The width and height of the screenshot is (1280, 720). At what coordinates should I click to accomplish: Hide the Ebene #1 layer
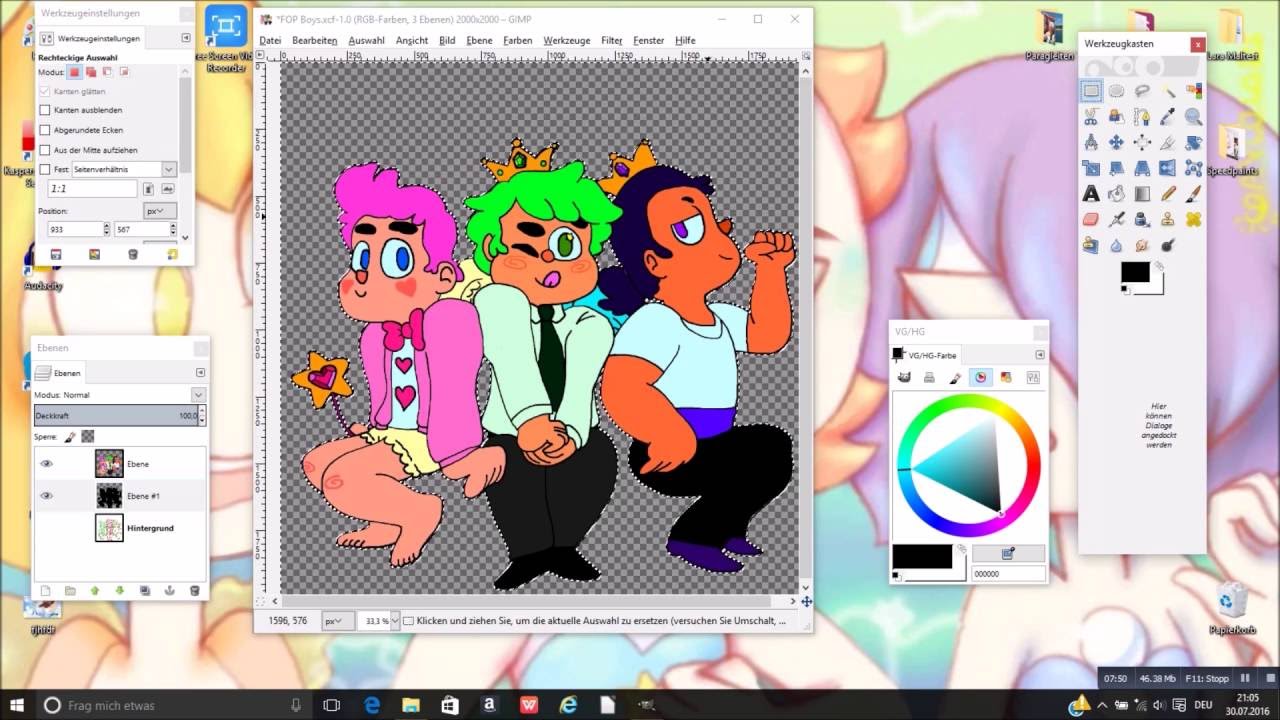point(46,496)
